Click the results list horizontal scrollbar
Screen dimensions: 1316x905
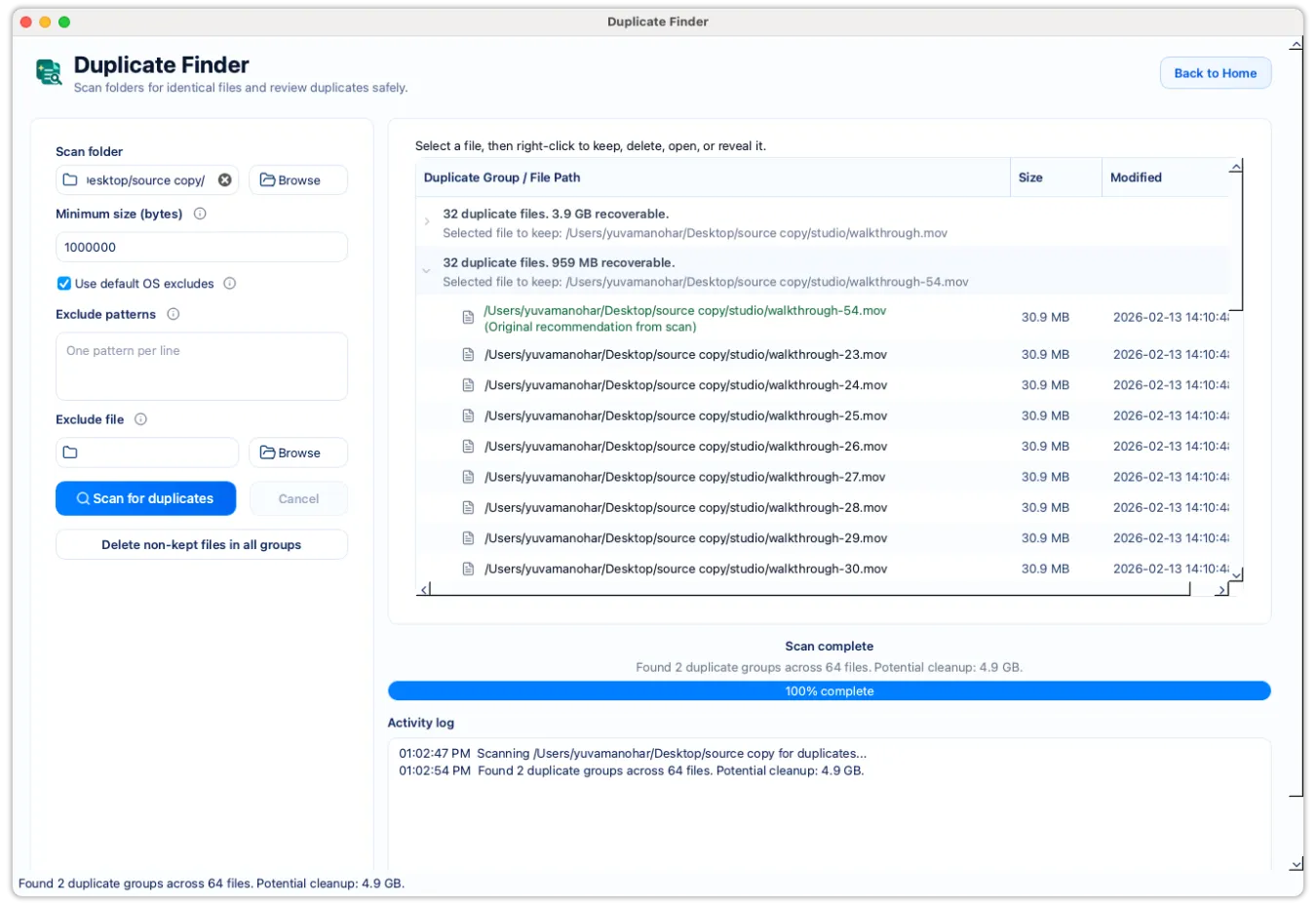coord(810,589)
